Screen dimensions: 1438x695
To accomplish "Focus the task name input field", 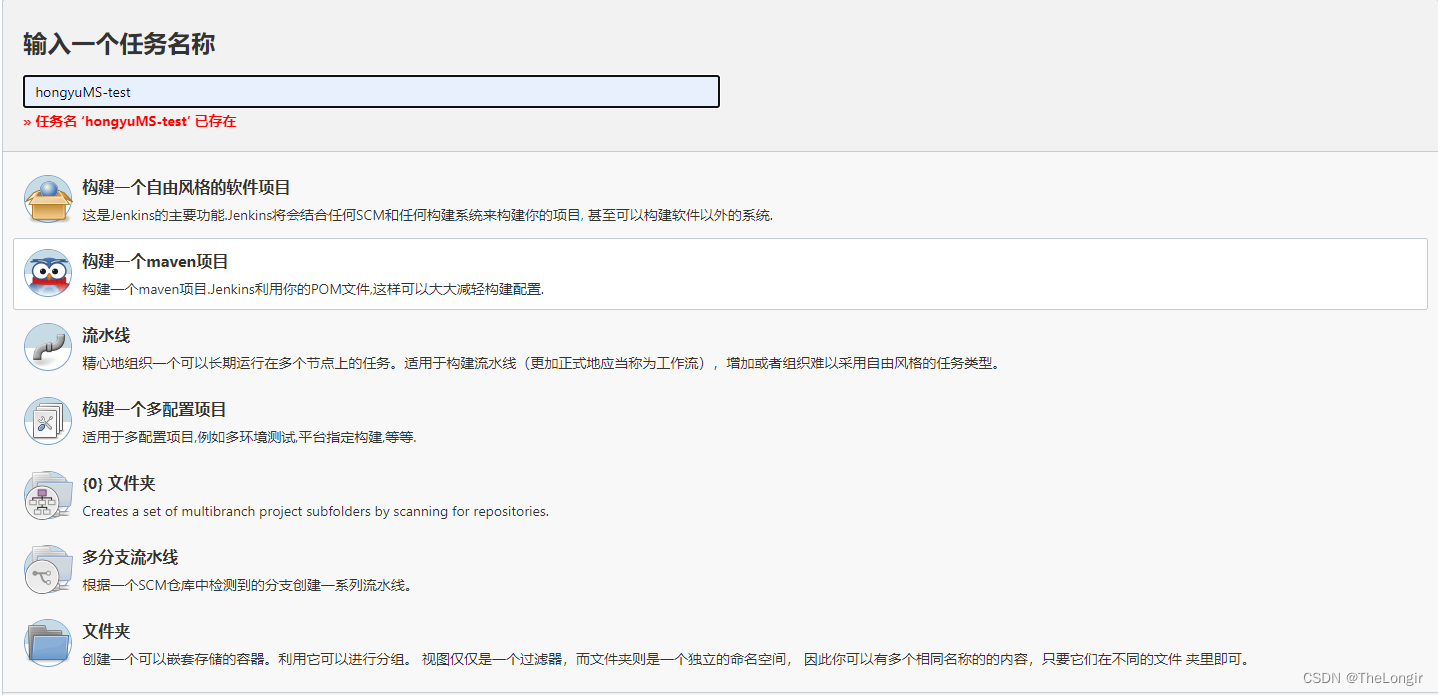I will [x=371, y=92].
